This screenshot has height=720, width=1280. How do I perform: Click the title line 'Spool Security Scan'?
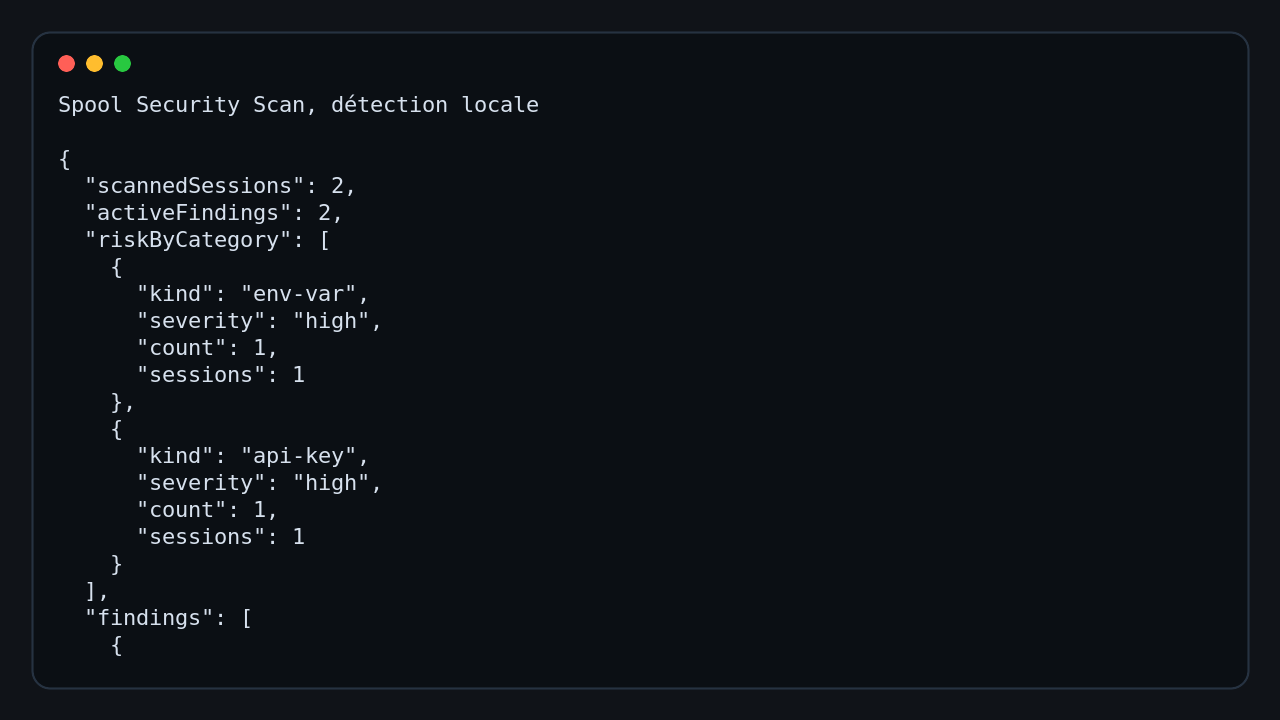(181, 105)
